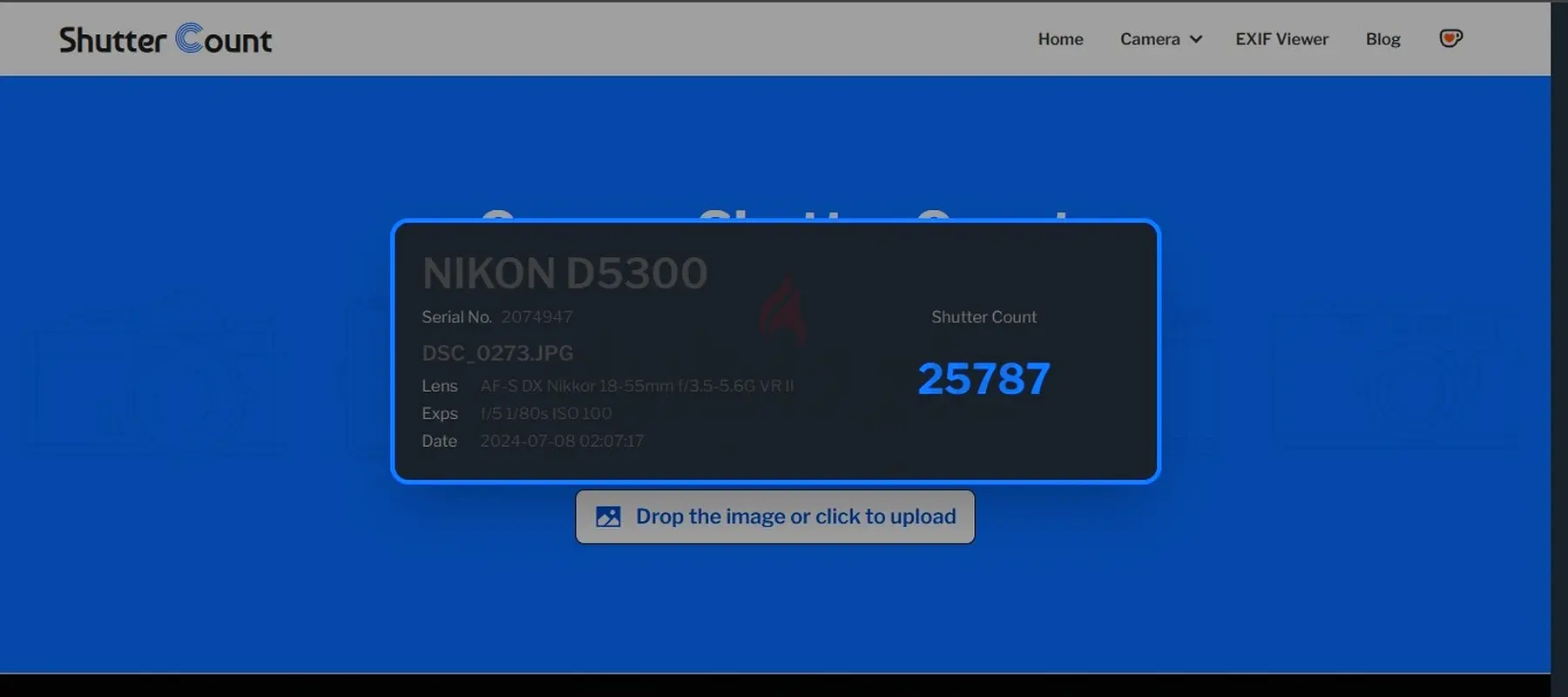The height and width of the screenshot is (697, 1568).
Task: Open the EXIF Viewer page
Action: 1281,39
